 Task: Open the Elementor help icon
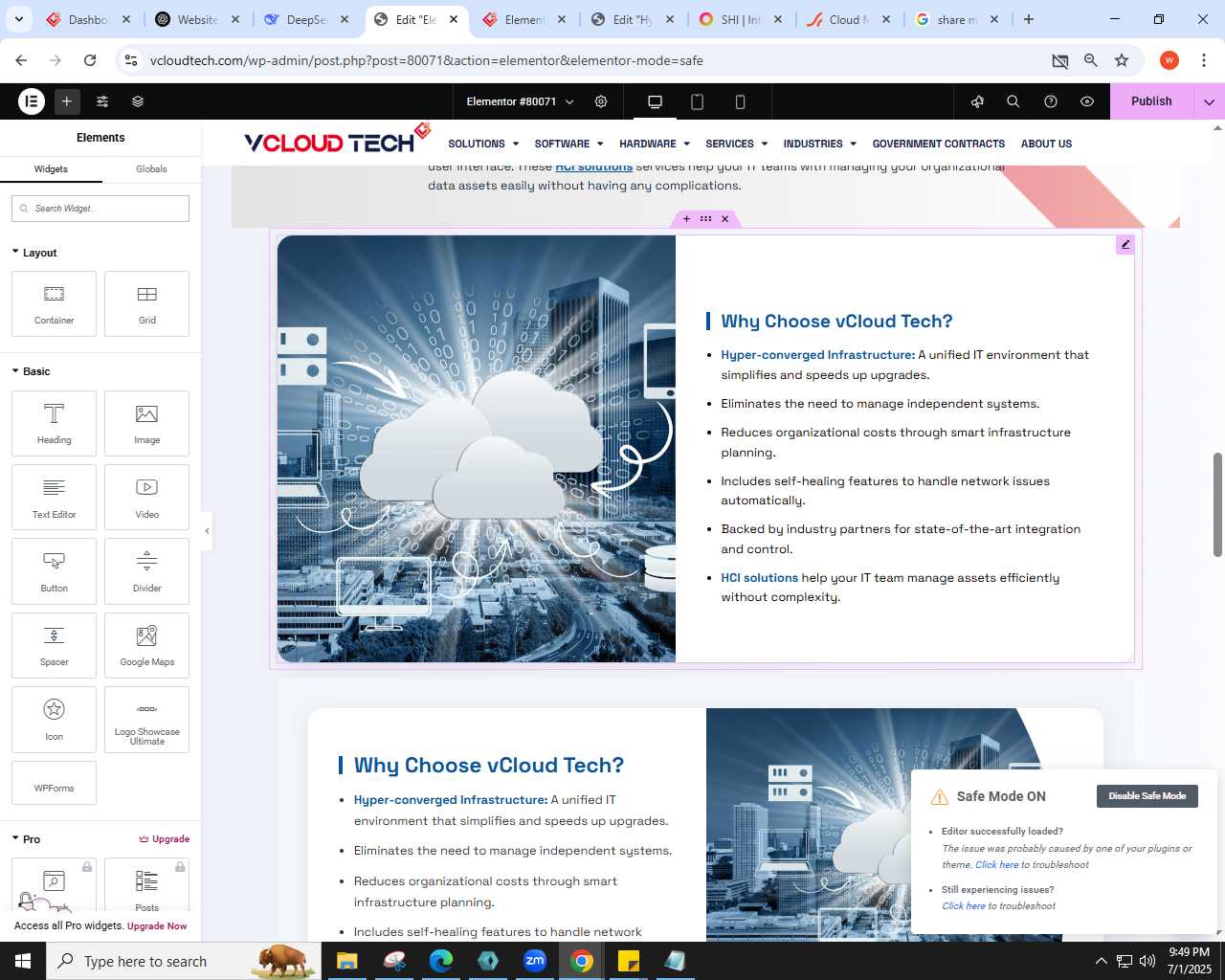[1051, 101]
